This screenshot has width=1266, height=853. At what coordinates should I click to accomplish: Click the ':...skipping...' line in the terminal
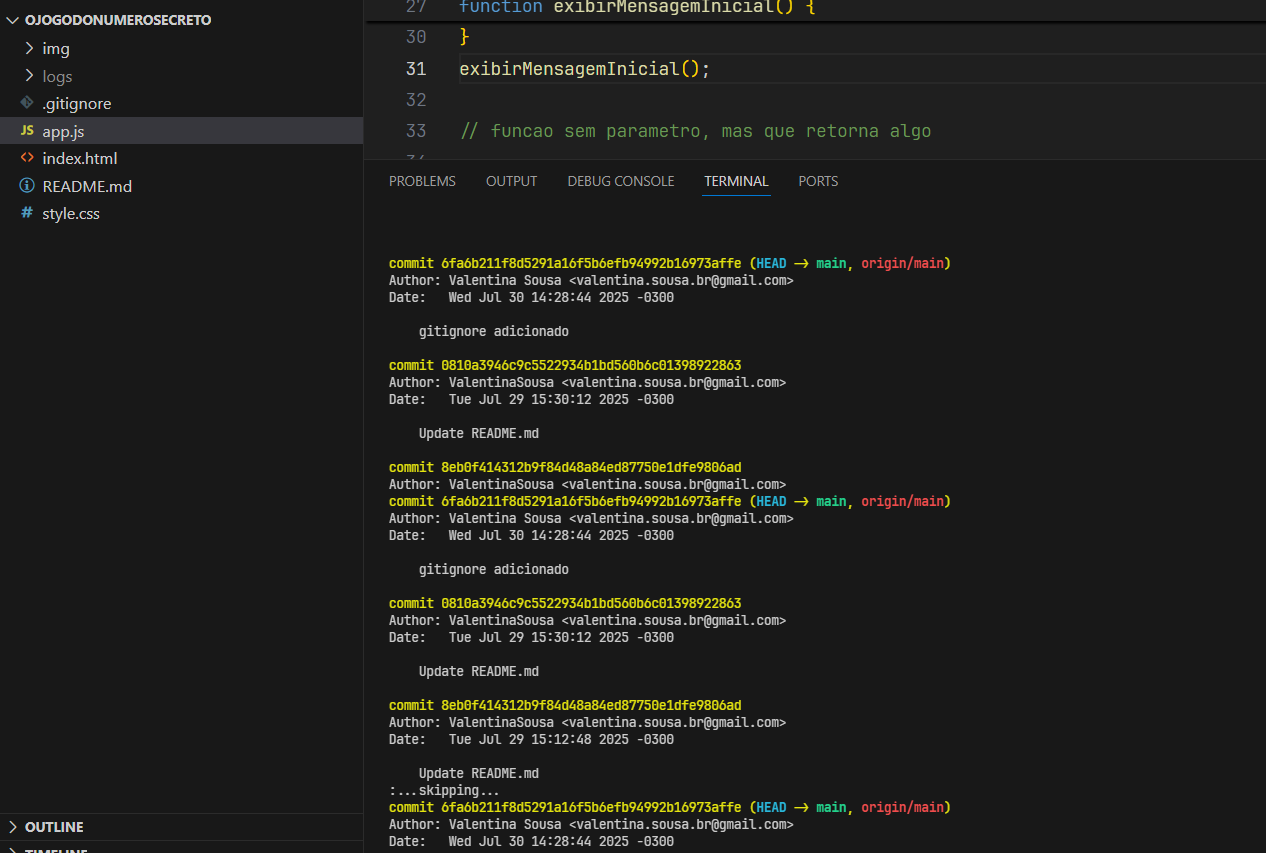click(x=444, y=790)
